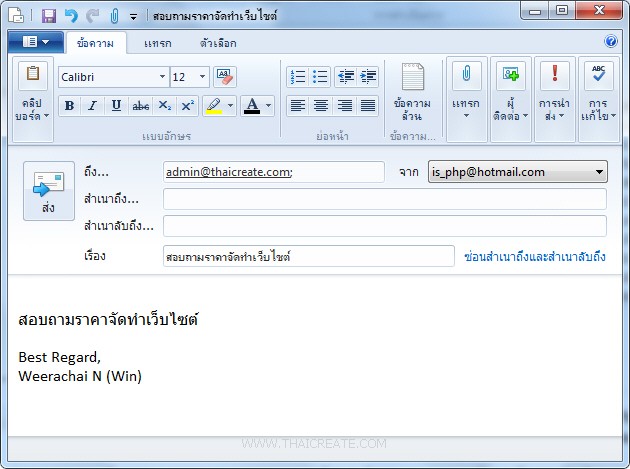
Task: Increase paragraph indent
Action: (368, 76)
